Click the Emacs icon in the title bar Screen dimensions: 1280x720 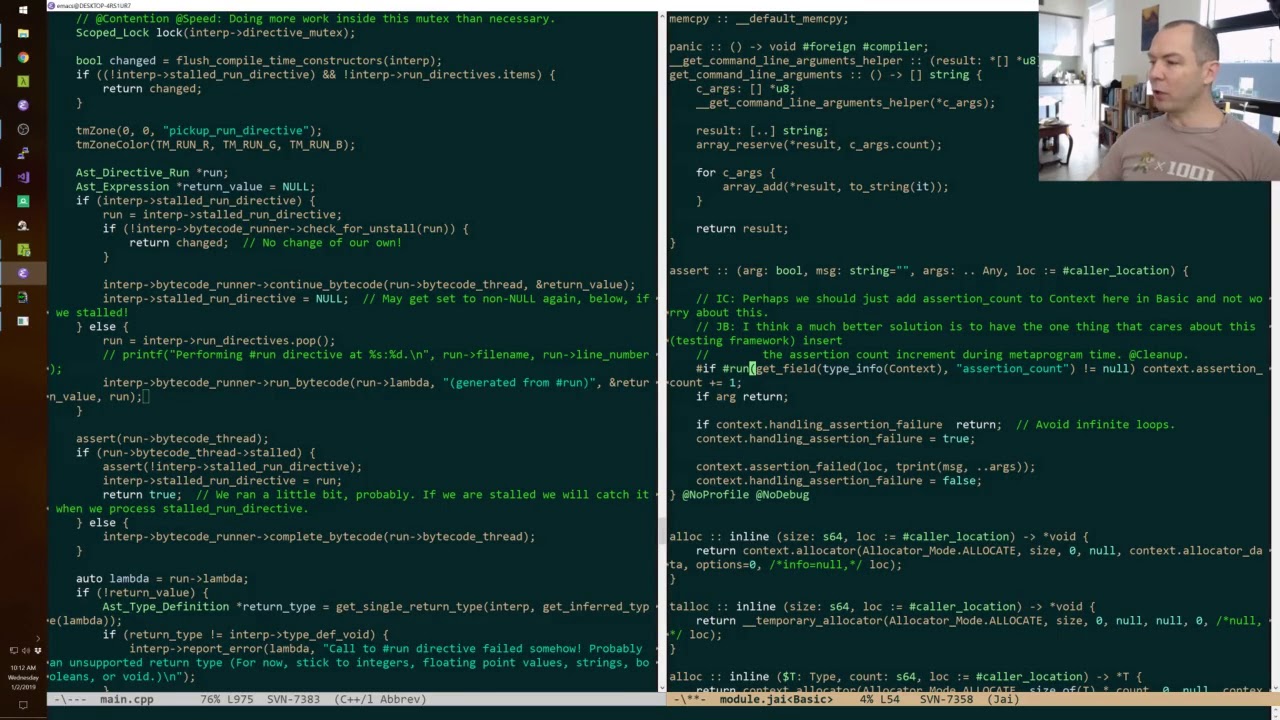[51, 5]
